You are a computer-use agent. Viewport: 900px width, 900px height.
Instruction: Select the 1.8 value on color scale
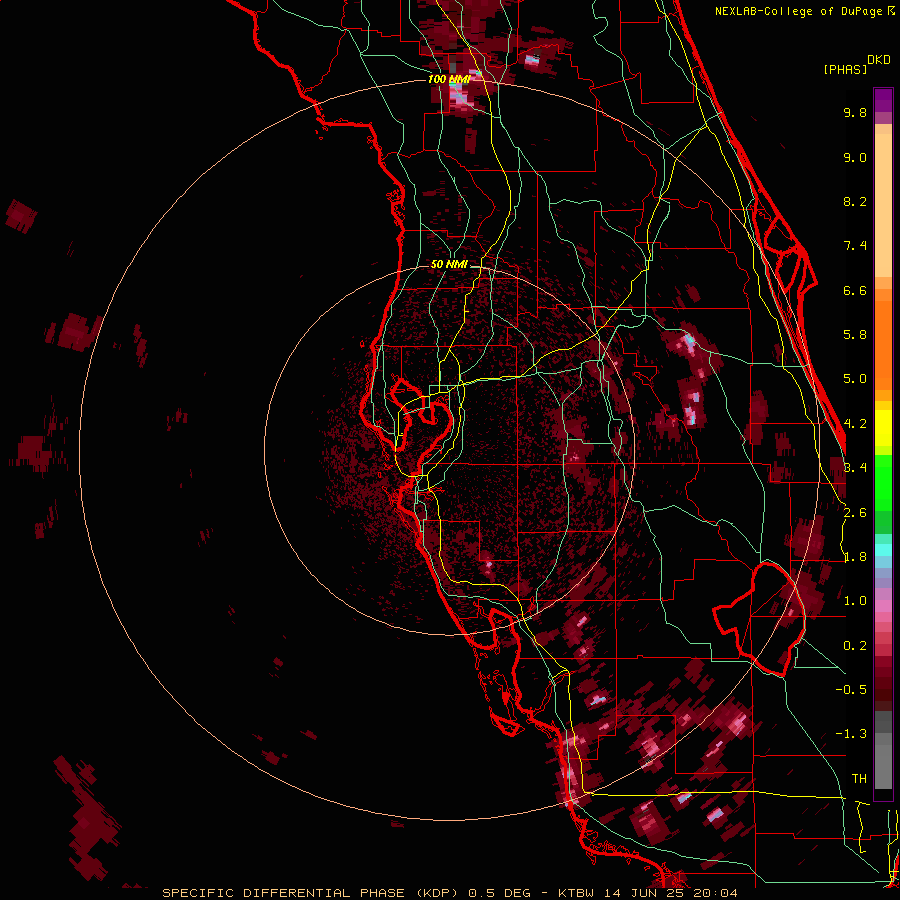pos(855,557)
